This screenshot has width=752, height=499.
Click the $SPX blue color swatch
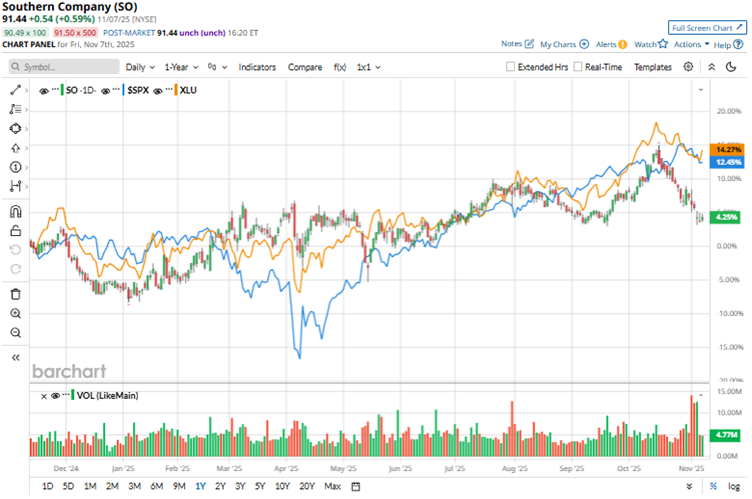[x=123, y=90]
